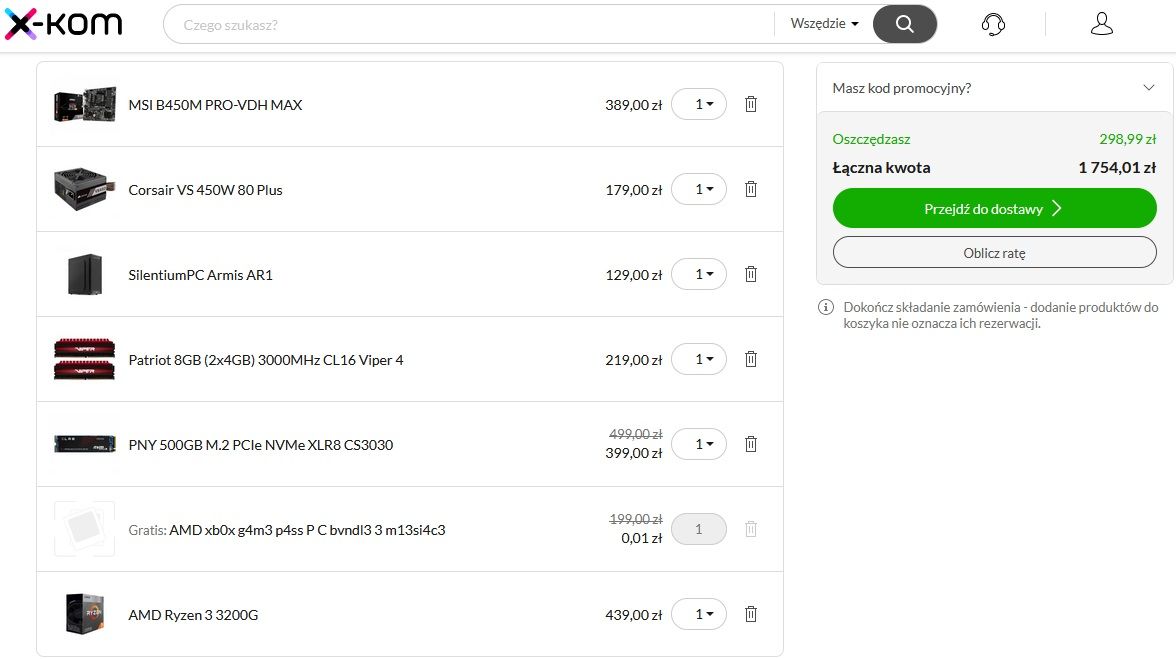This screenshot has width=1176, height=659.
Task: Click the info icon near reservation notice
Action: (826, 307)
